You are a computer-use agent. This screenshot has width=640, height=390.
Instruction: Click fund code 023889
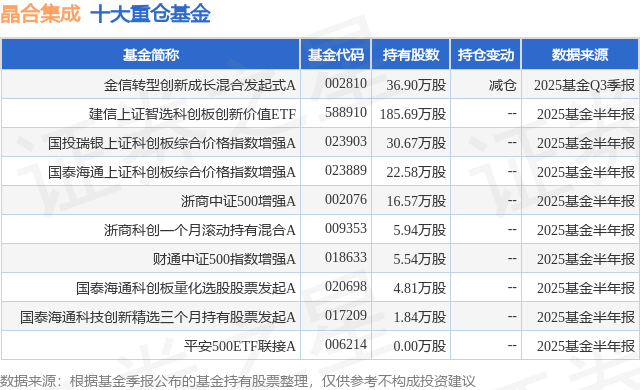click(x=346, y=171)
